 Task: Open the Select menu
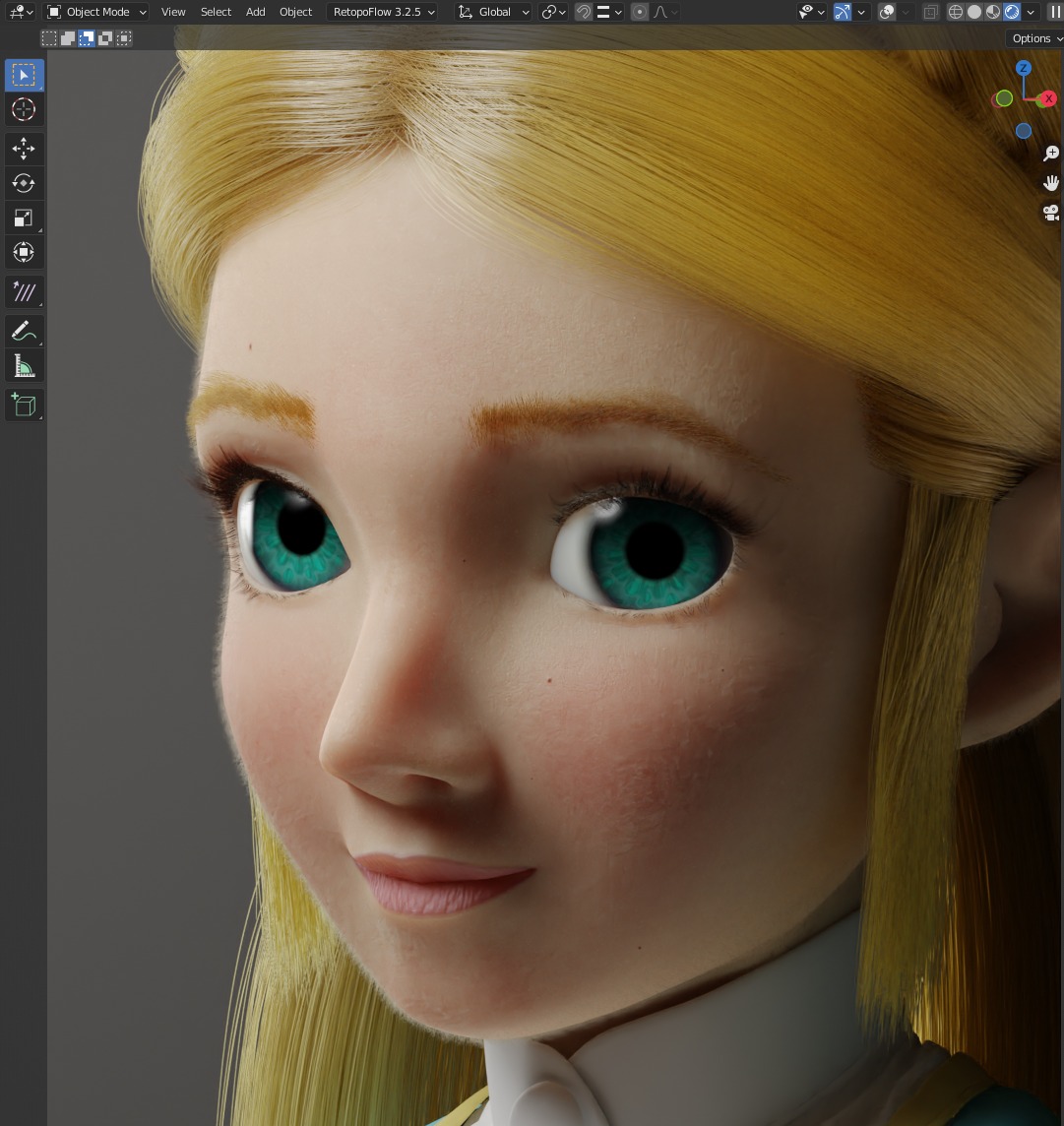[x=216, y=12]
